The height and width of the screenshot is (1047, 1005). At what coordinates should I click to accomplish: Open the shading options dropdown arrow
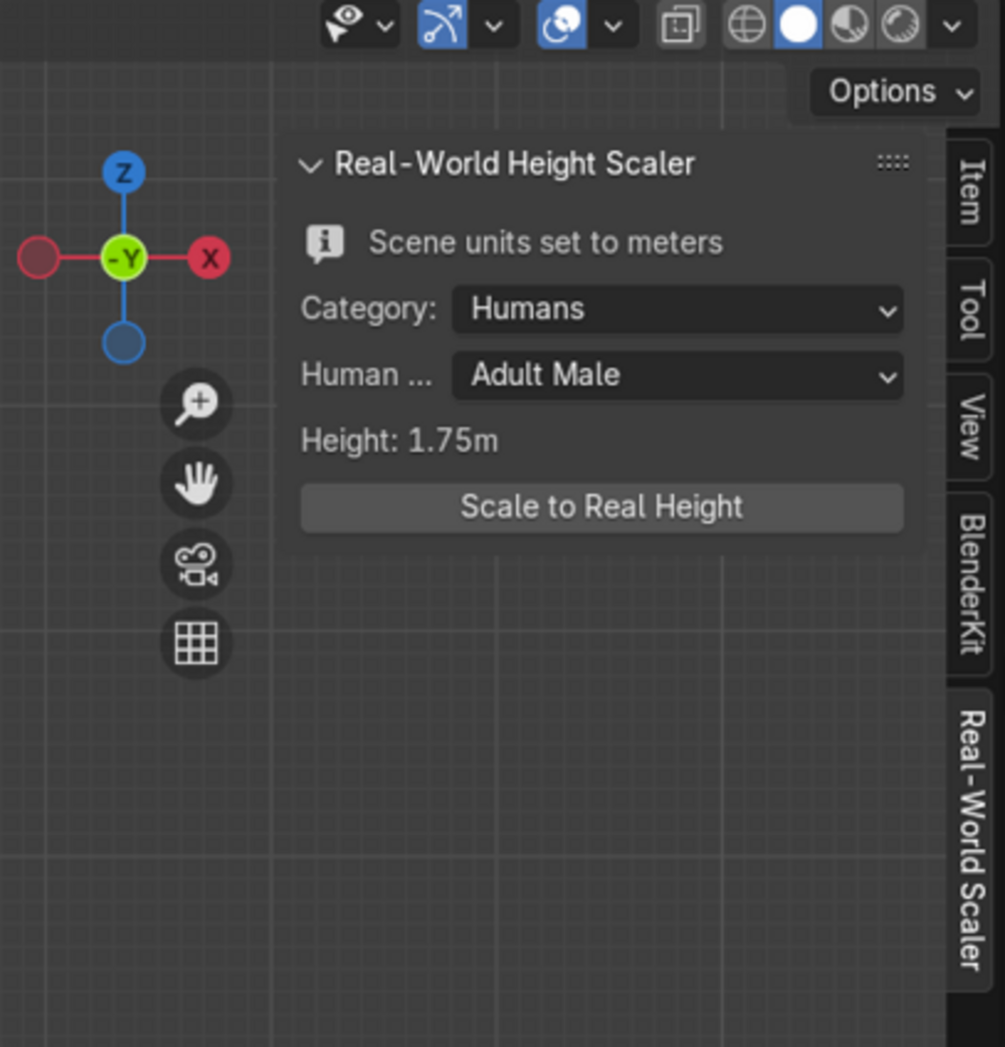[953, 24]
